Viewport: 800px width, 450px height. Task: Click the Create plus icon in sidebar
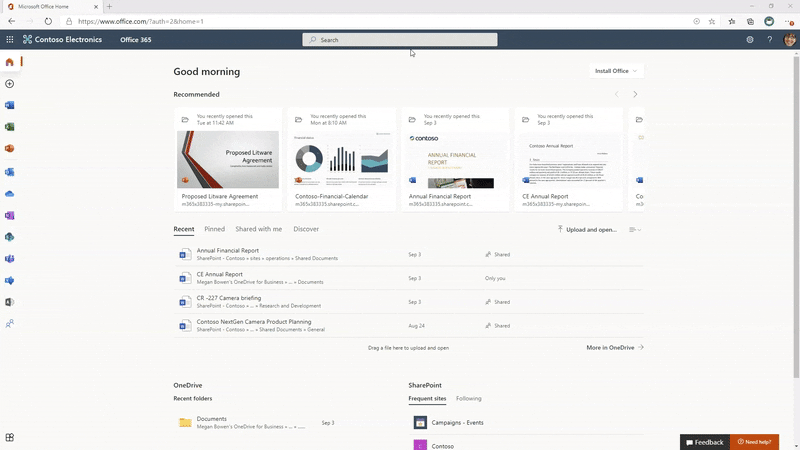pos(10,84)
